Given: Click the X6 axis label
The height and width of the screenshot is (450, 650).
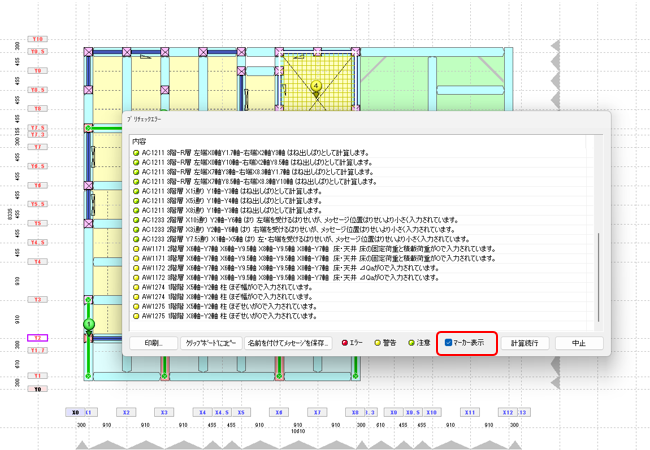Looking at the screenshot, I should point(279,412).
